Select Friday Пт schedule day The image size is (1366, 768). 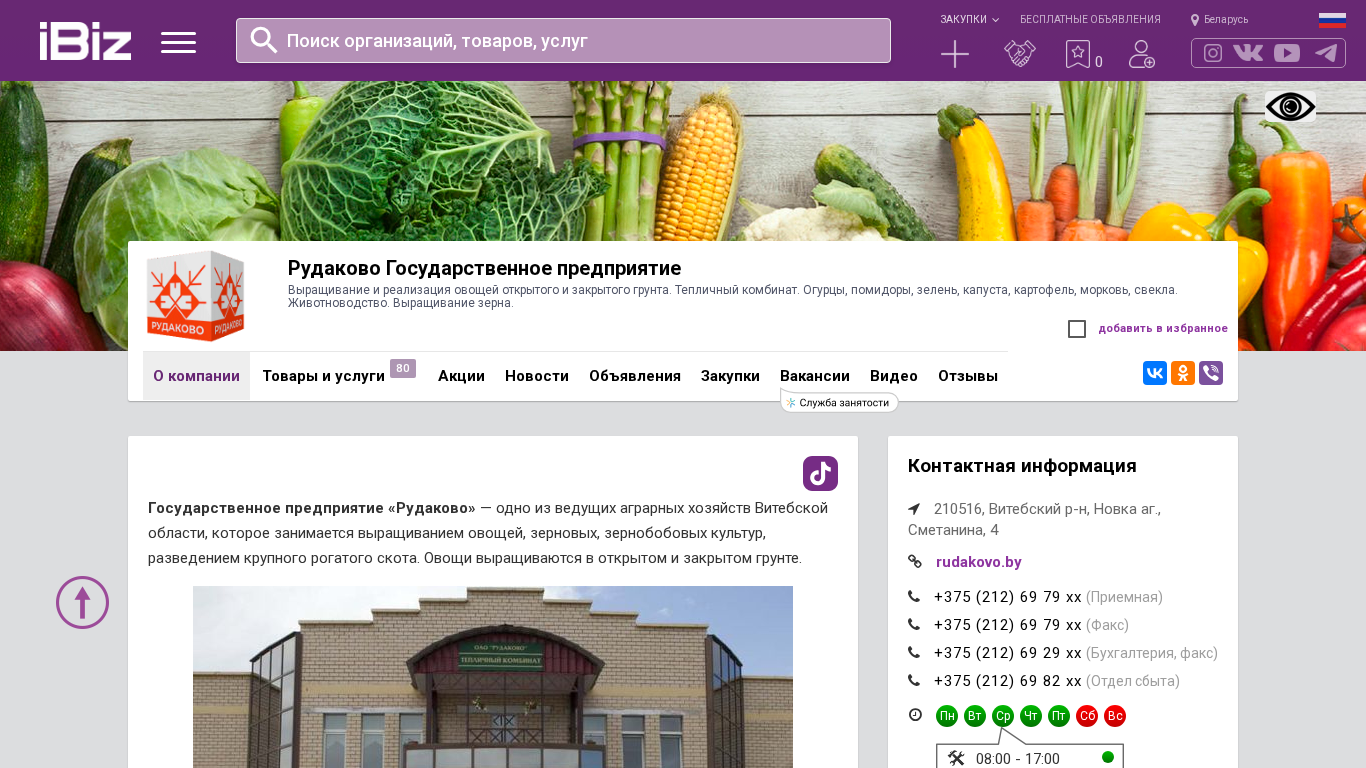1059,716
